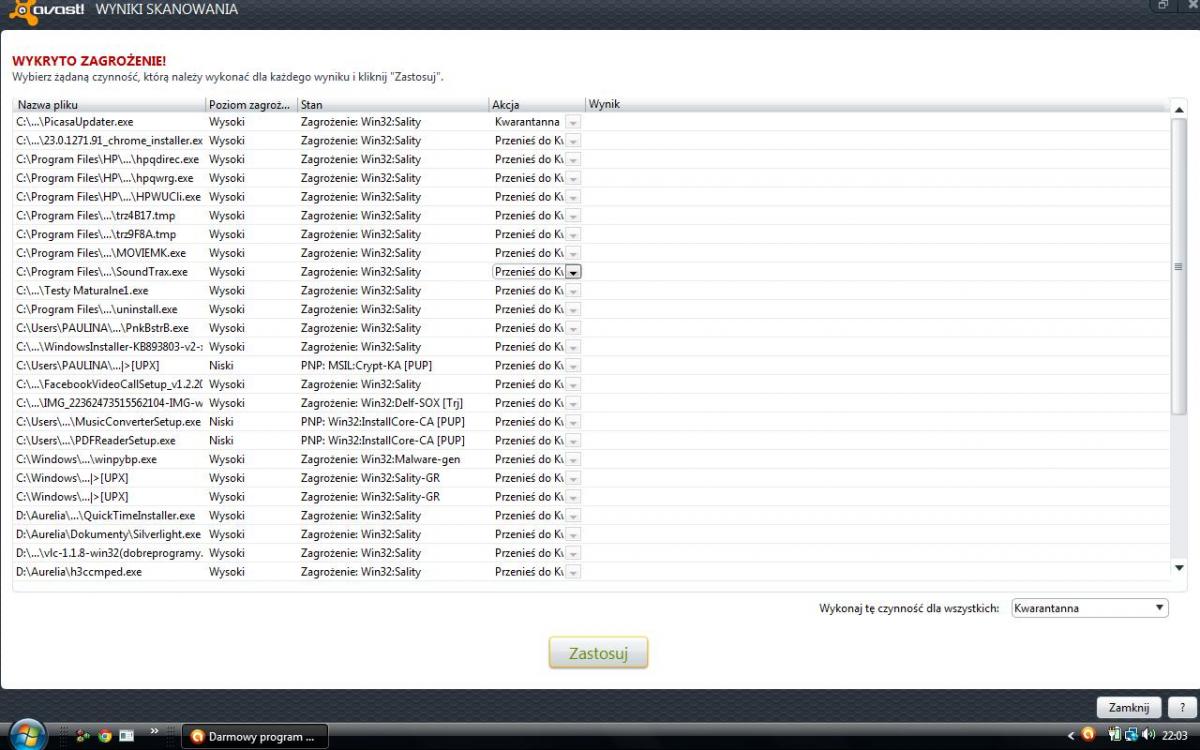Viewport: 1200px width, 750px height.
Task: Open action dropdown for PDFReaderSetup.exe
Action: coord(573,441)
